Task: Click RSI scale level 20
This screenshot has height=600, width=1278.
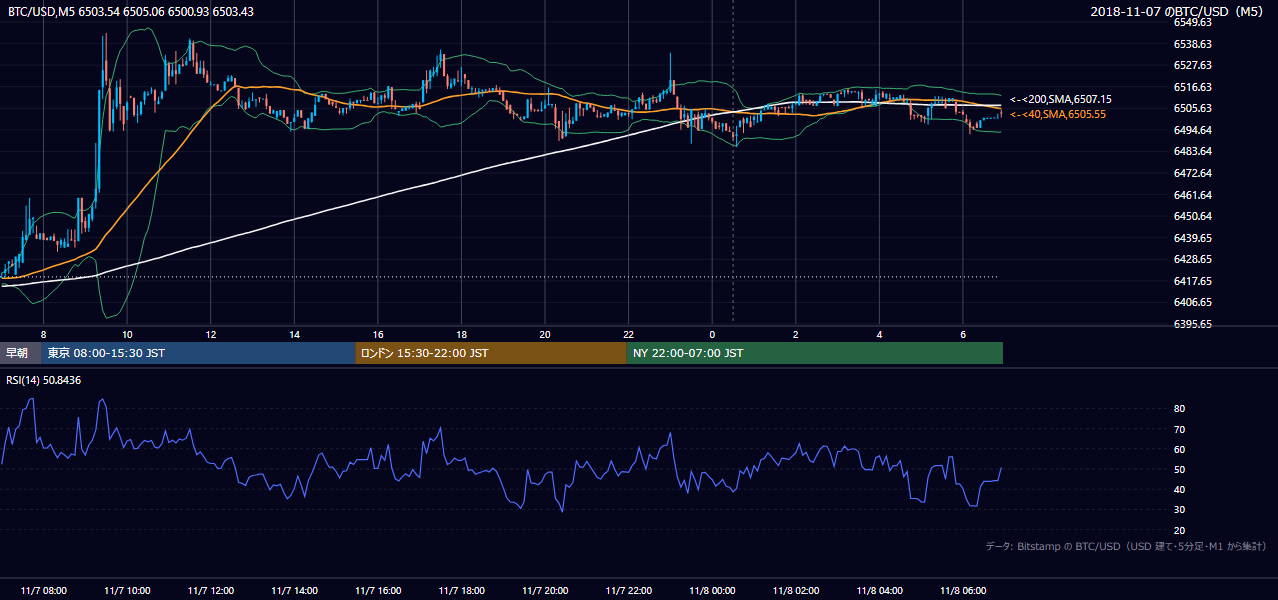Action: click(x=1179, y=530)
